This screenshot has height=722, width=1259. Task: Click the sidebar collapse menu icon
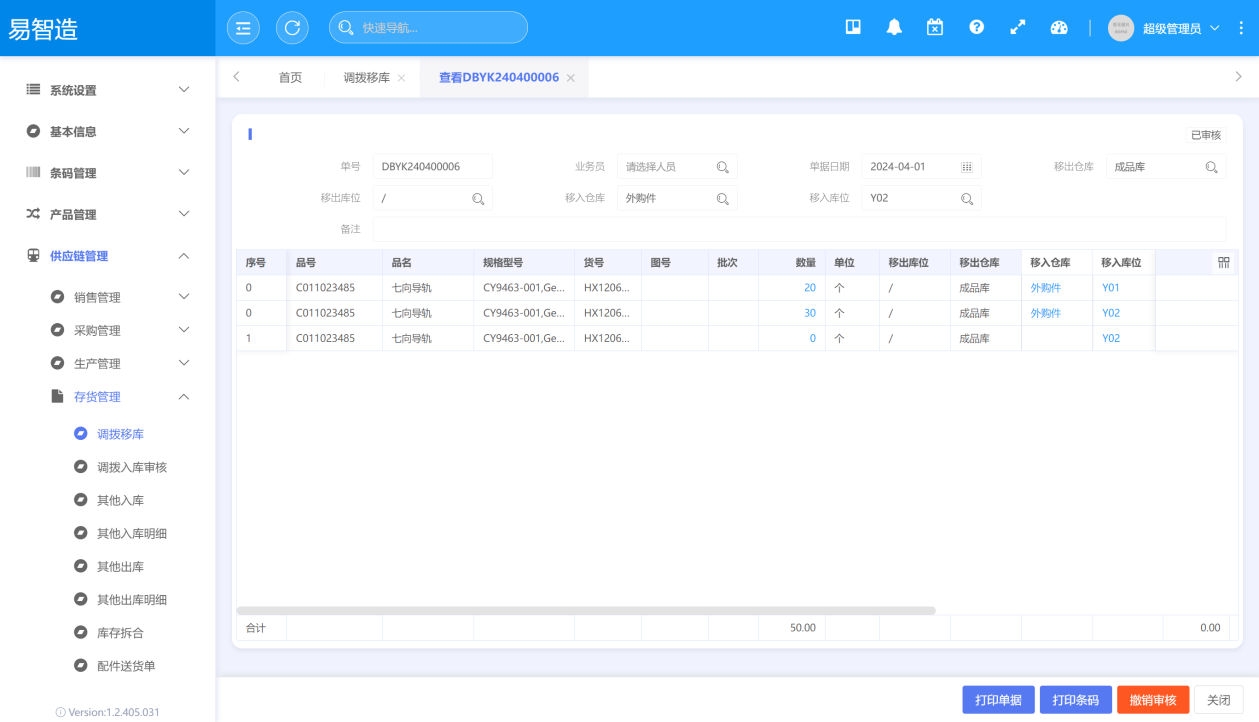click(x=243, y=28)
